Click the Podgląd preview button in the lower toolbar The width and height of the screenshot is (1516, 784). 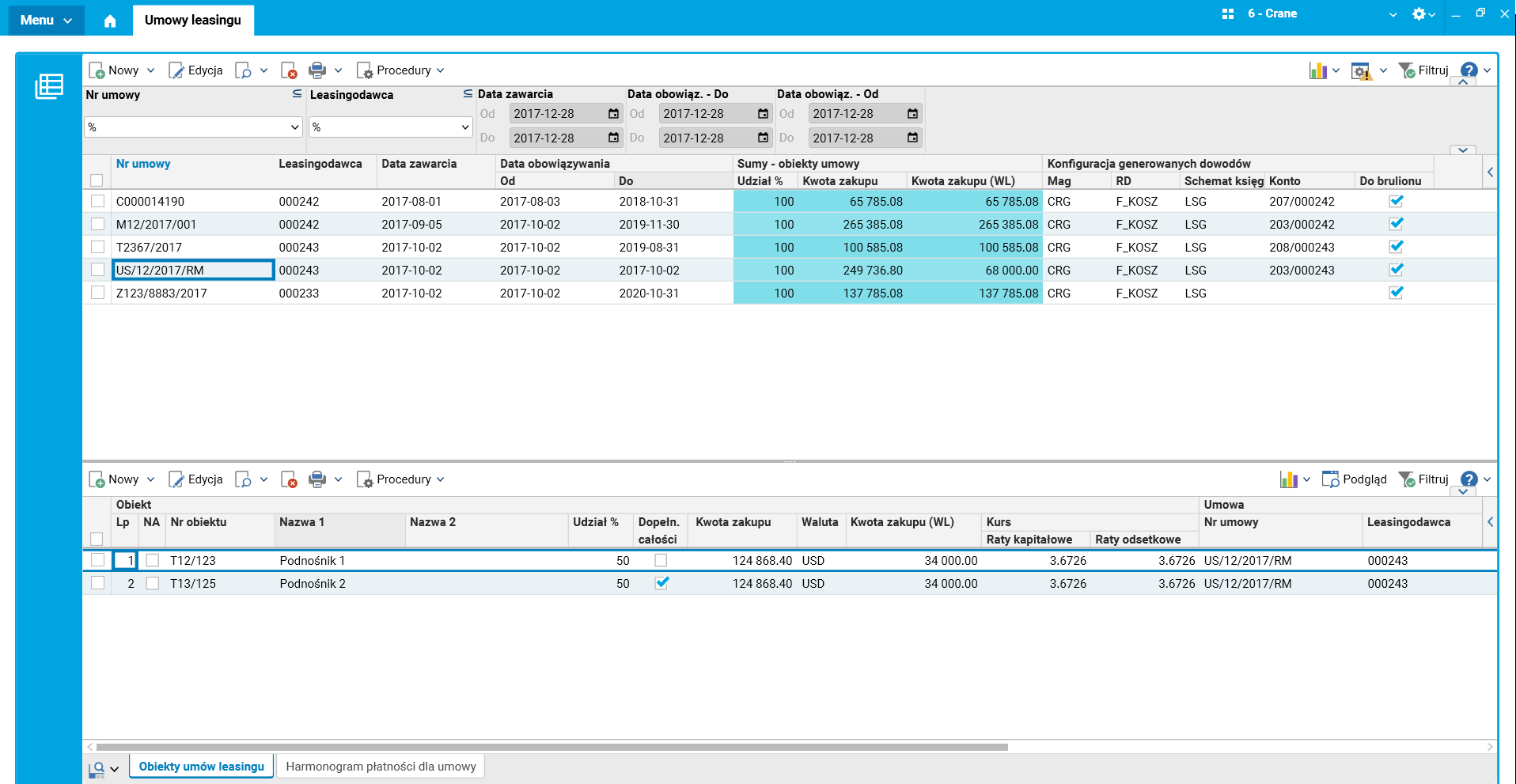pyautogui.click(x=1355, y=479)
